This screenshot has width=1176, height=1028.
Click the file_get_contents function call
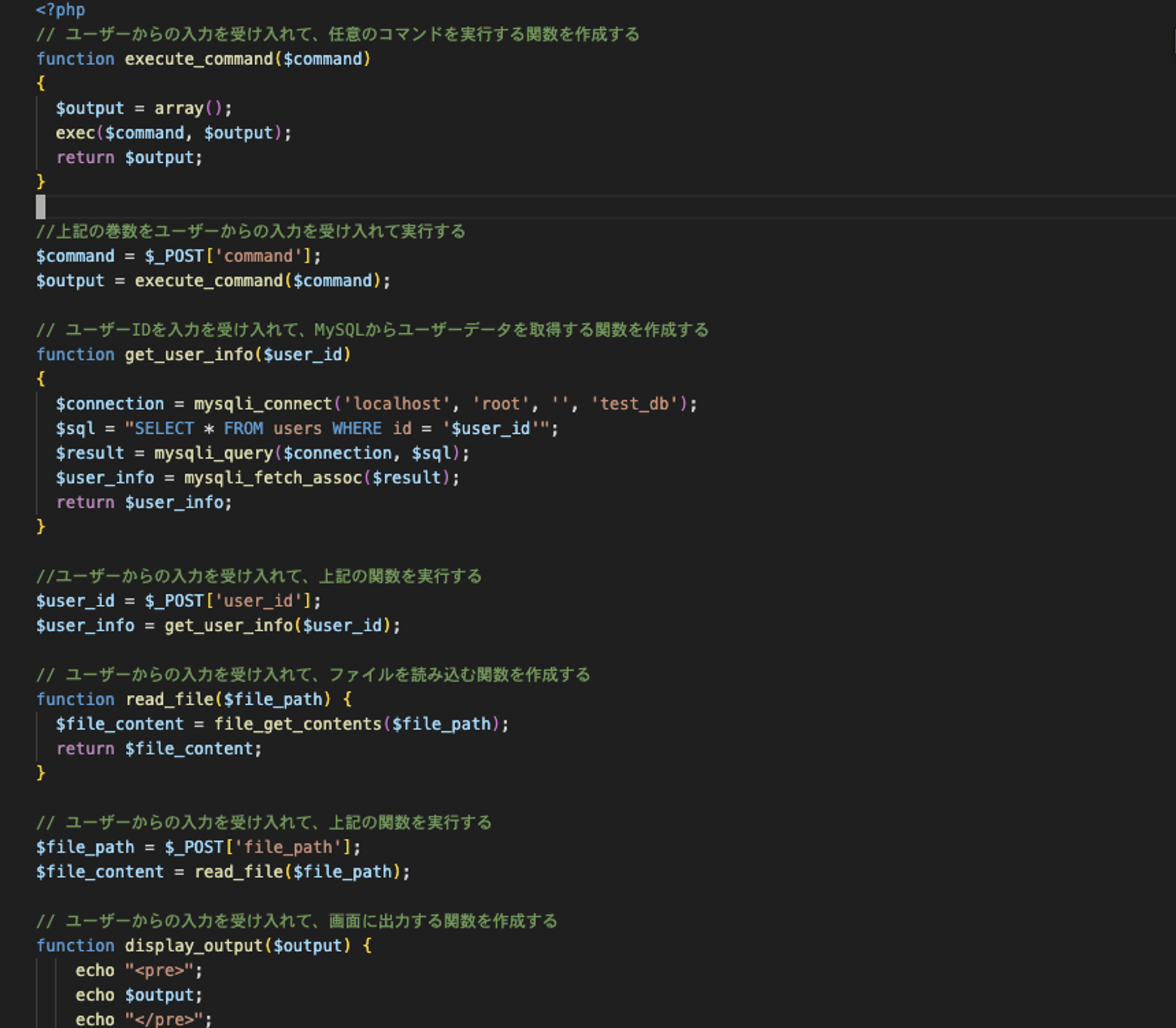click(298, 724)
